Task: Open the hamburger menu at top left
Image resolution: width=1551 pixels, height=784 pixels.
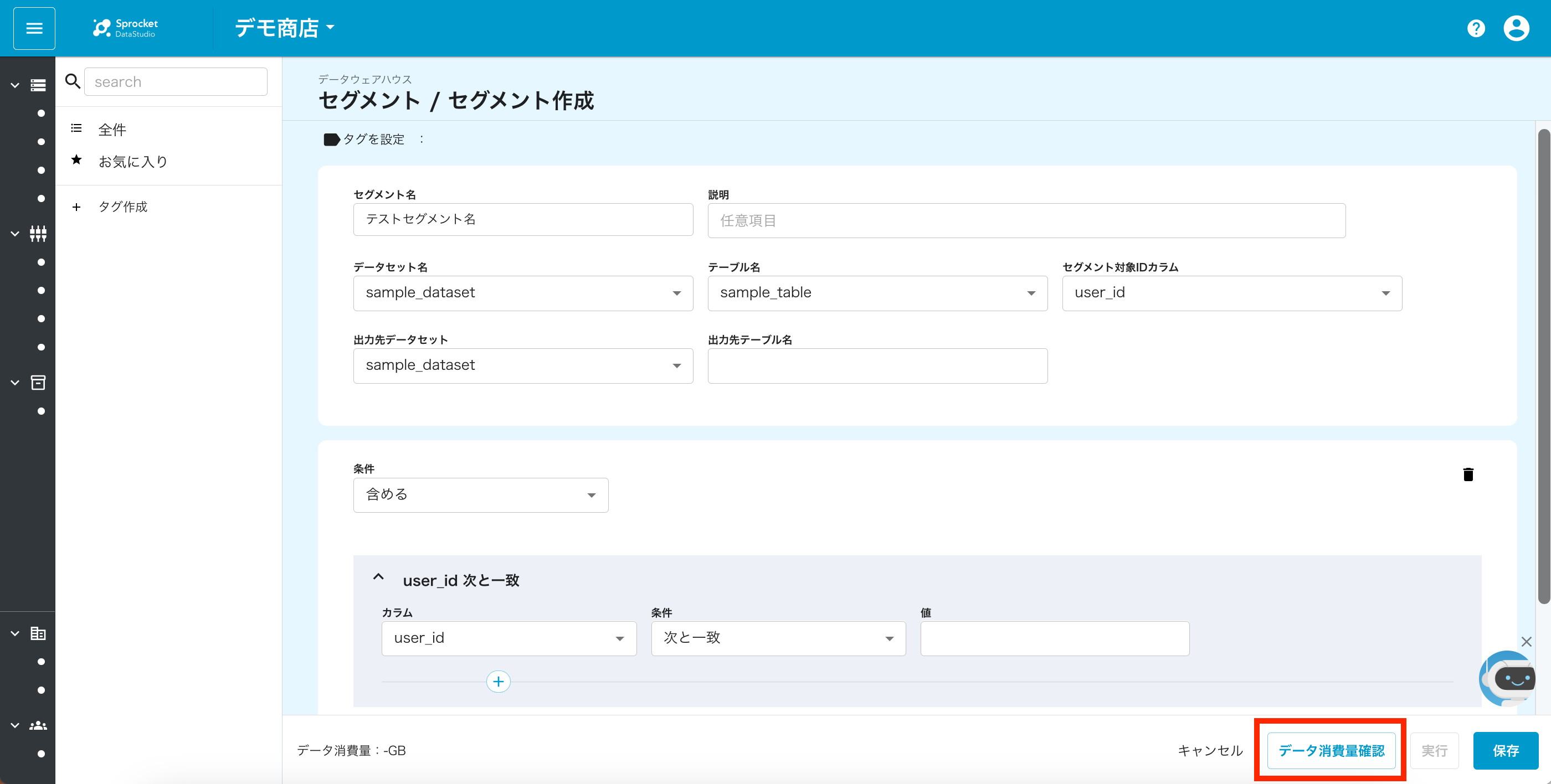Action: pos(34,28)
